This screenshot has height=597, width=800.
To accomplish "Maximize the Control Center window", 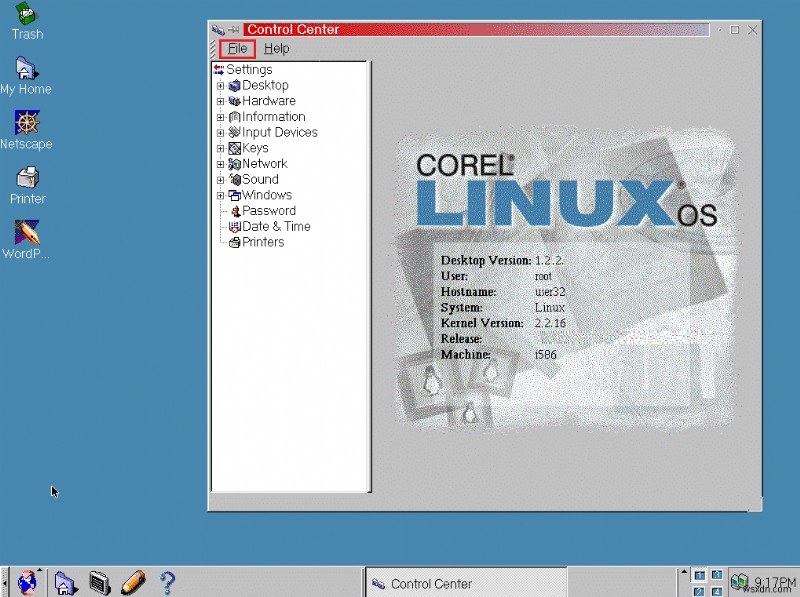I will (735, 30).
